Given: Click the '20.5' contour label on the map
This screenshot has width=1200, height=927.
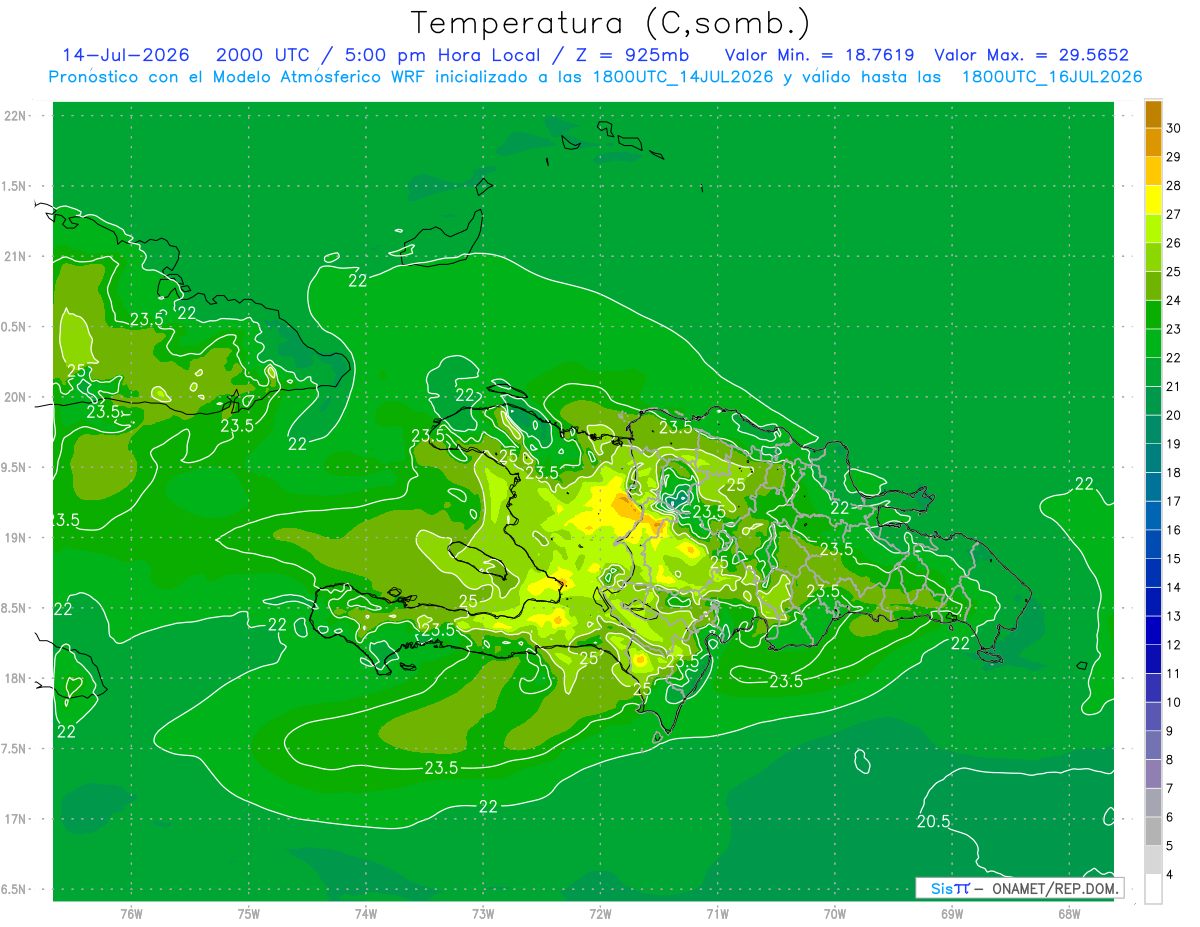Looking at the screenshot, I should (933, 822).
